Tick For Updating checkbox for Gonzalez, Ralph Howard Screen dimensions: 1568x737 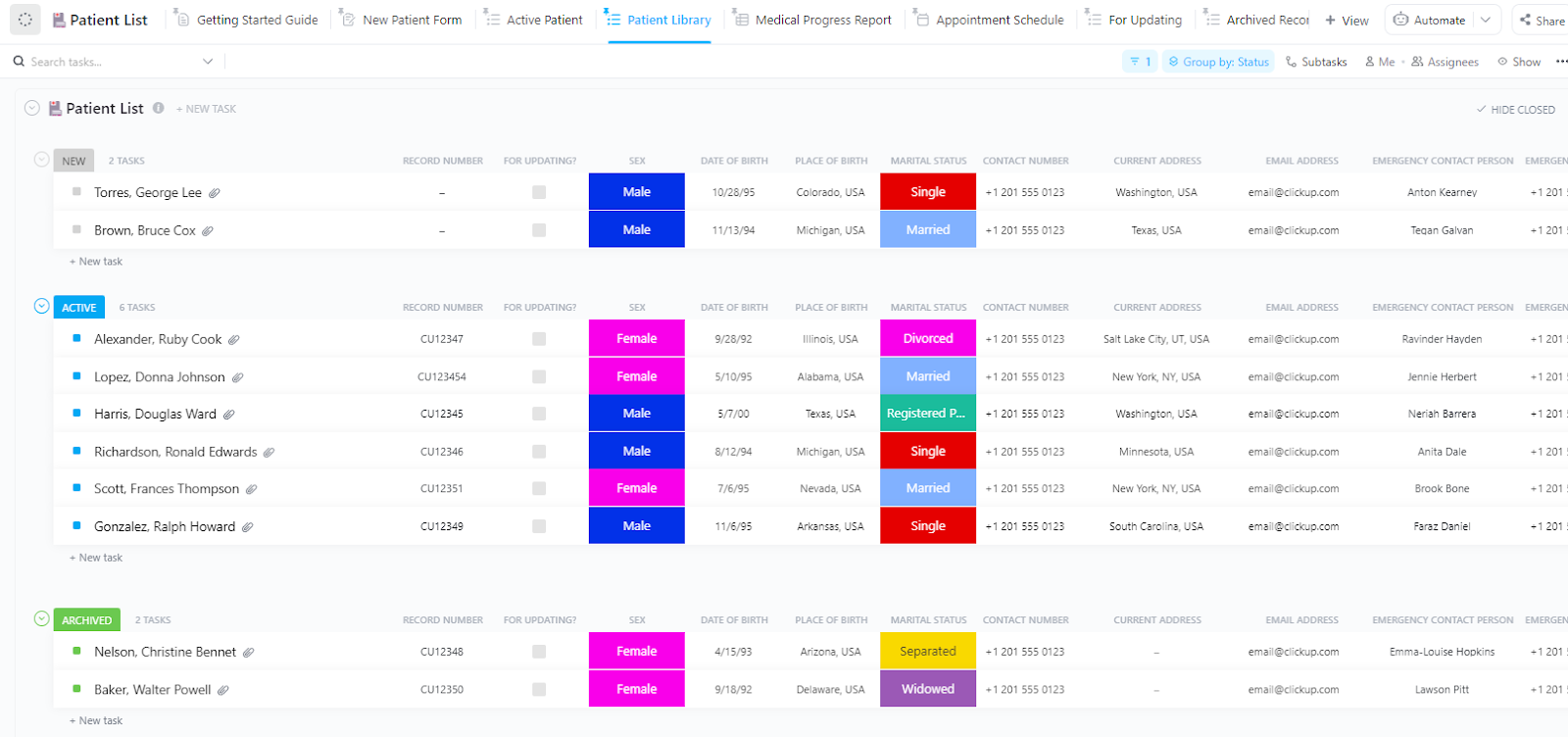[539, 526]
